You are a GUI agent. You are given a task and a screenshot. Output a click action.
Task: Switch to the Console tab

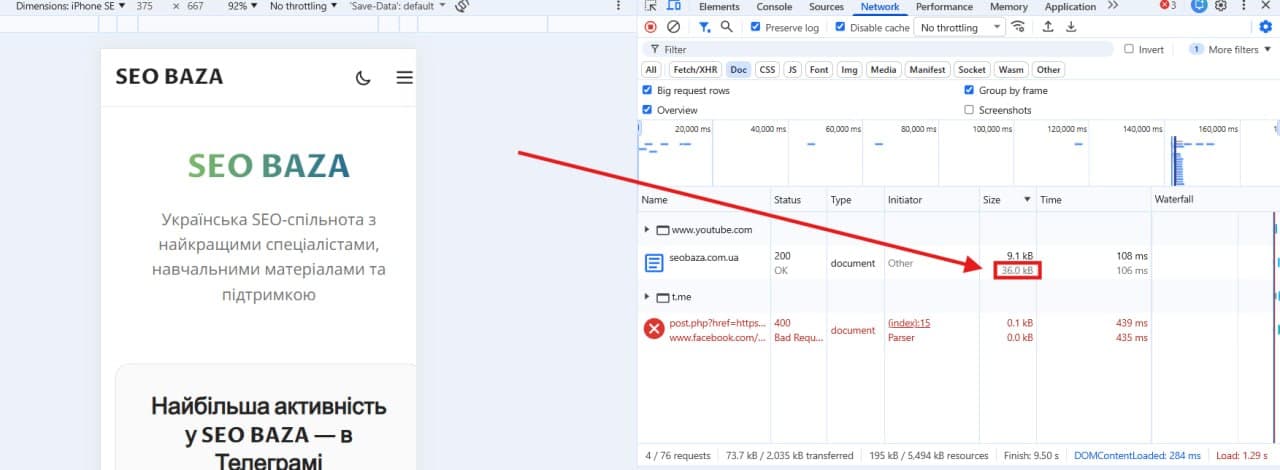774,6
